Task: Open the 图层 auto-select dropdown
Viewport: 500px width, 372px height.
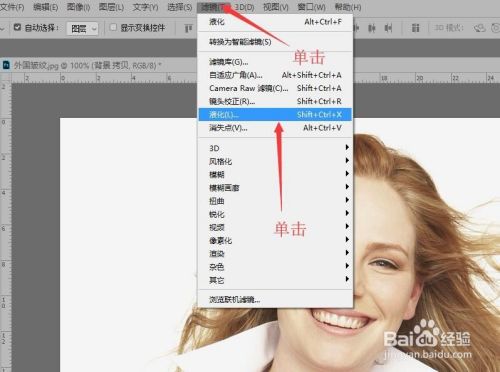Action: tap(82, 29)
